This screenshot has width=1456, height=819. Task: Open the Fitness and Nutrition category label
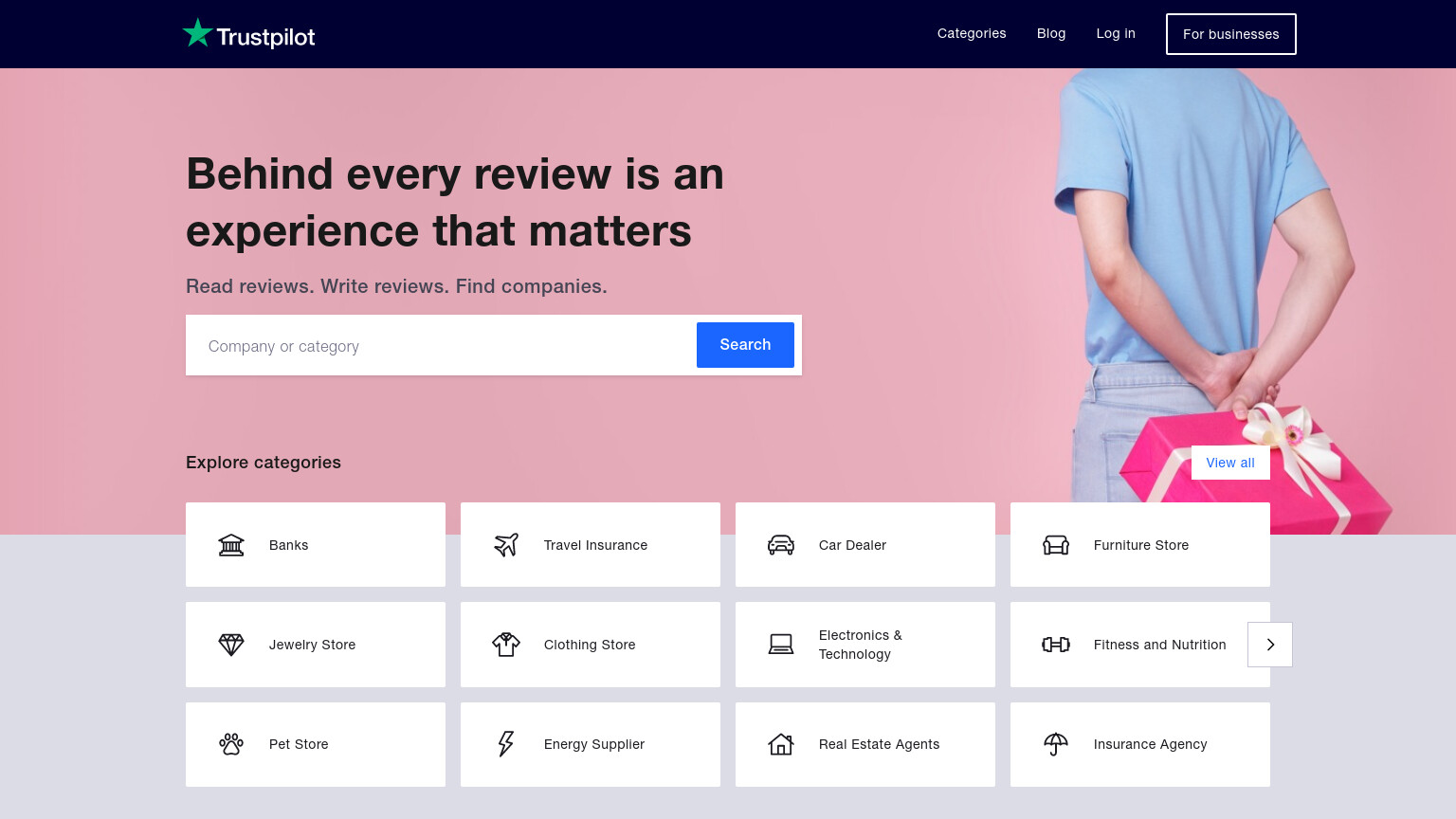coord(1160,645)
